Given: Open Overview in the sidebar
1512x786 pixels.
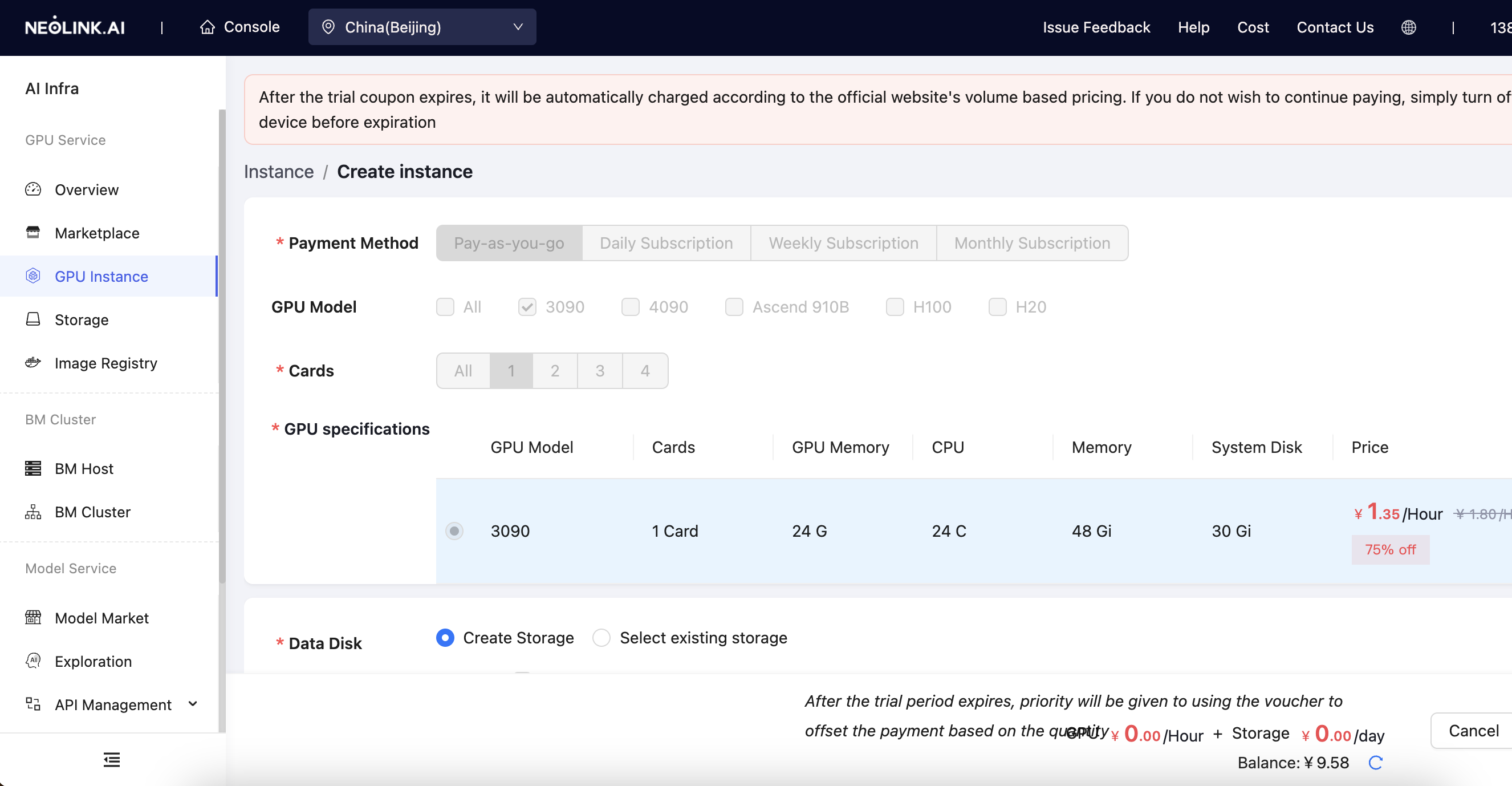Looking at the screenshot, I should [109, 189].
